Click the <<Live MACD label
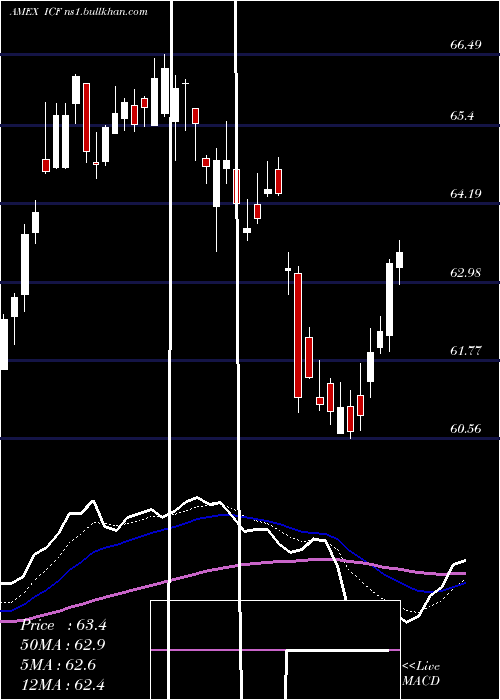The height and width of the screenshot is (700, 500). point(421,673)
